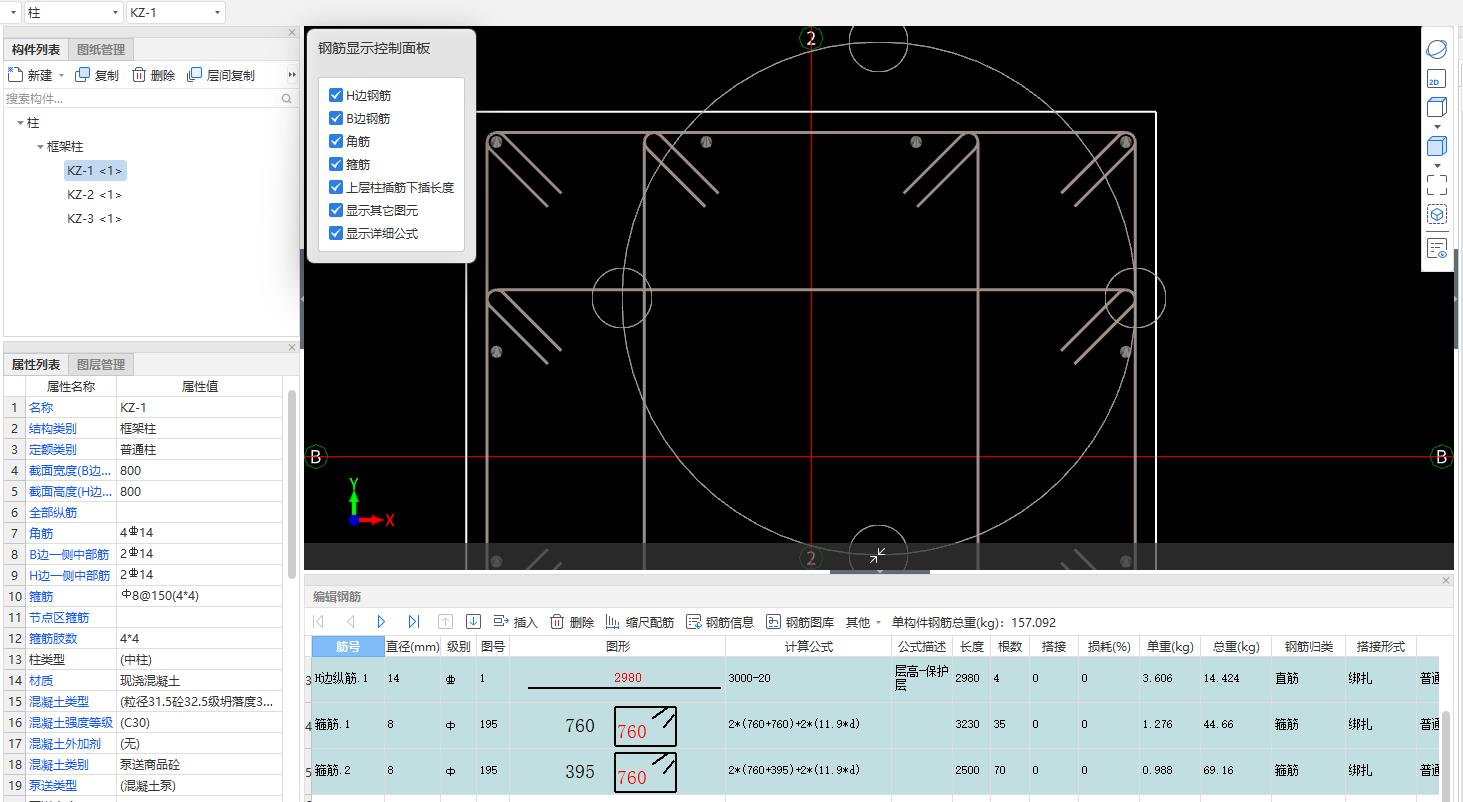Click the 箍筋 value Φ8@150(4*4) cell
Viewport: 1463px width, 802px height.
(x=200, y=597)
